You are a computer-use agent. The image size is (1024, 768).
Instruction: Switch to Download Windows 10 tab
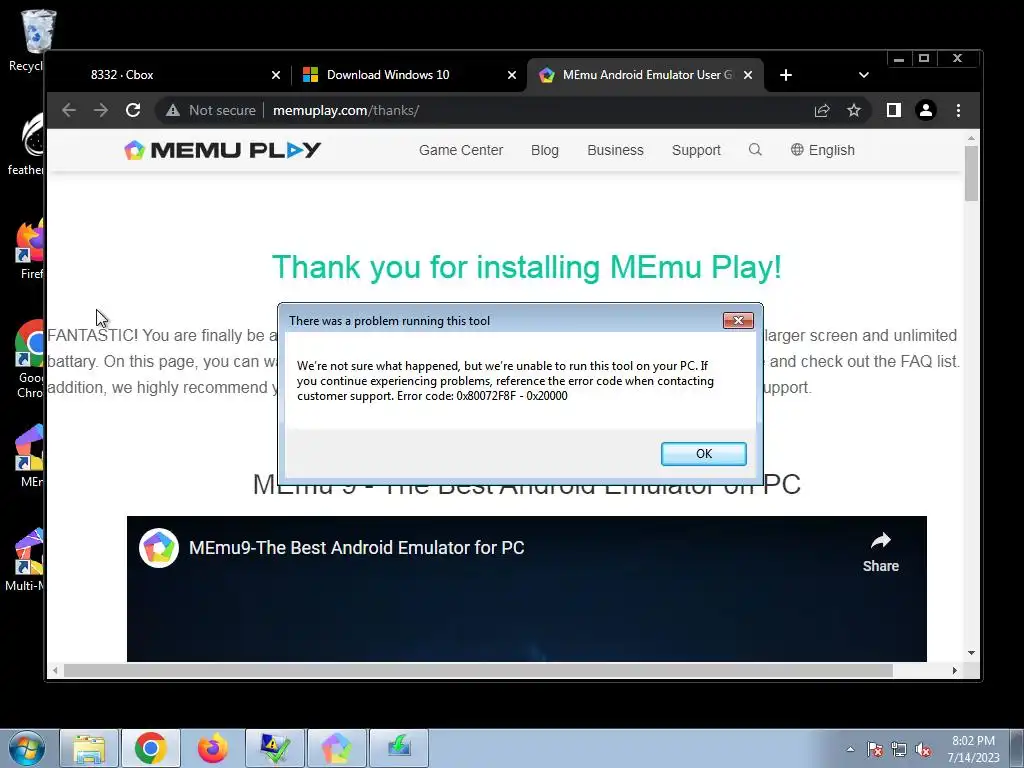coord(407,74)
